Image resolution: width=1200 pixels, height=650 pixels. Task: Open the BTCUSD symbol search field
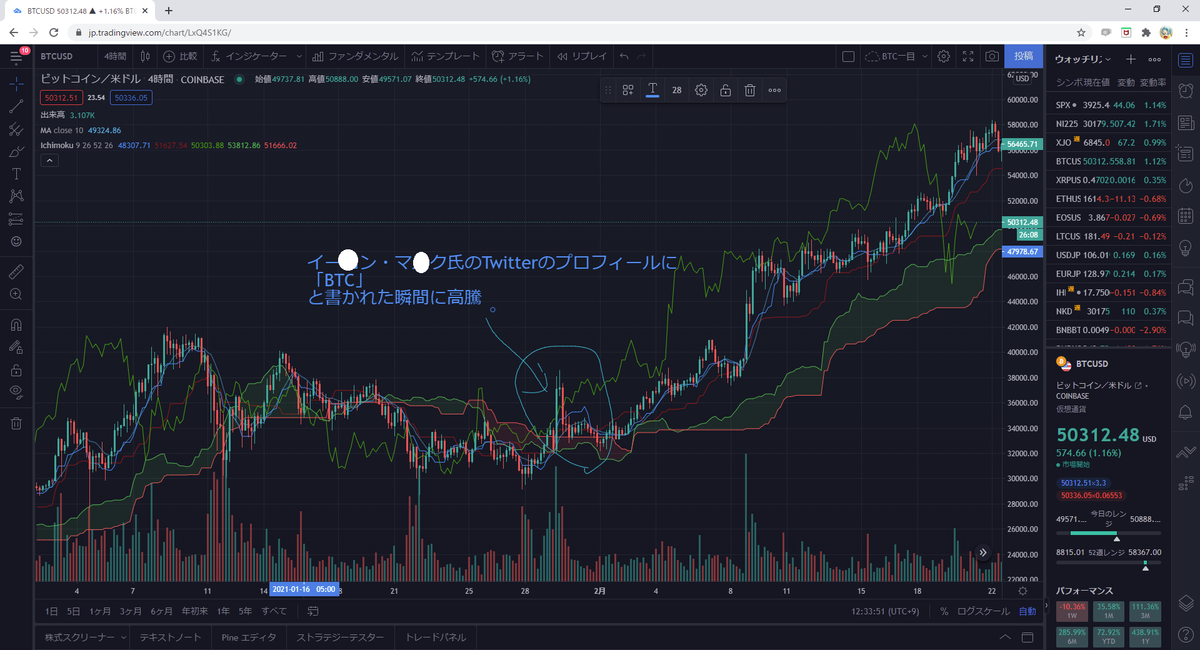[59, 57]
